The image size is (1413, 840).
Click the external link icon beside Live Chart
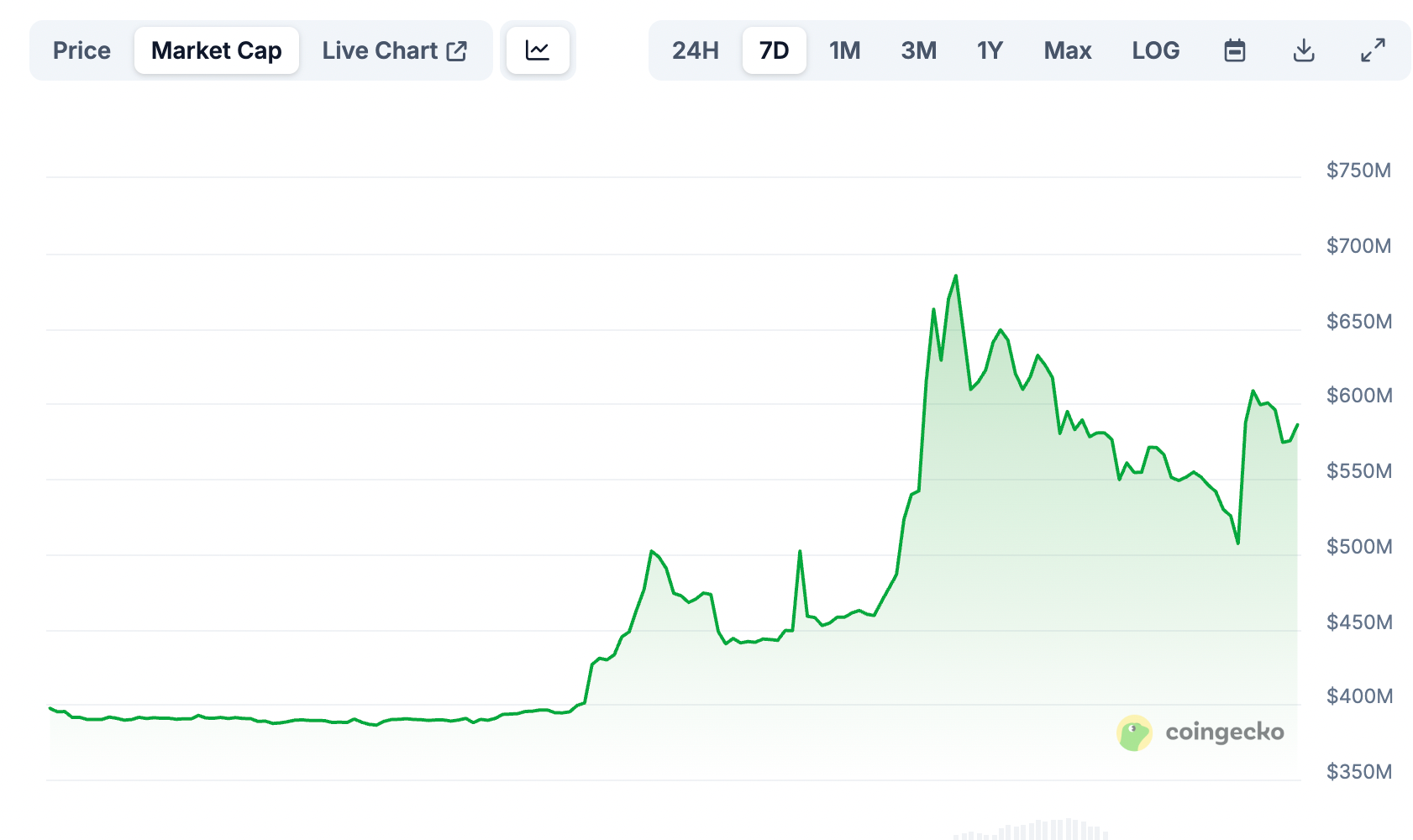tap(457, 50)
